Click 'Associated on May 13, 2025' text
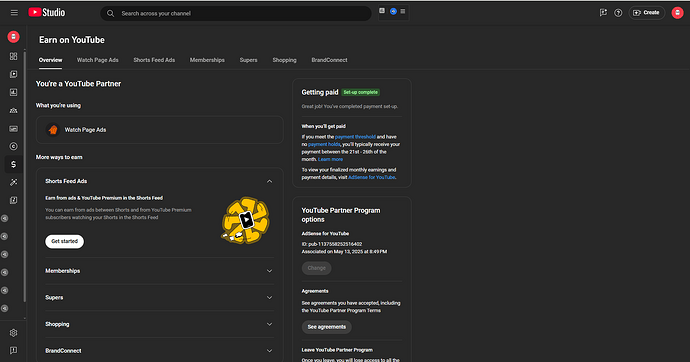The width and height of the screenshot is (690, 362). click(344, 252)
